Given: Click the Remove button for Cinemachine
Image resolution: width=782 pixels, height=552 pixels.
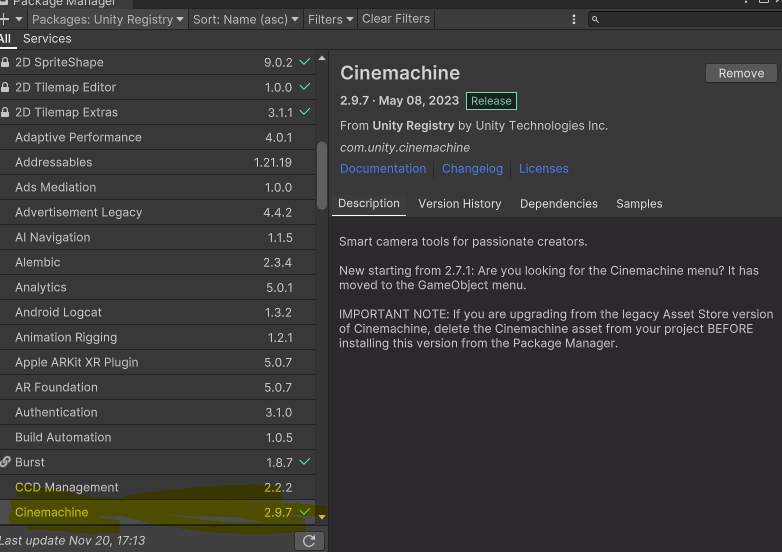Looking at the screenshot, I should click(x=741, y=73).
